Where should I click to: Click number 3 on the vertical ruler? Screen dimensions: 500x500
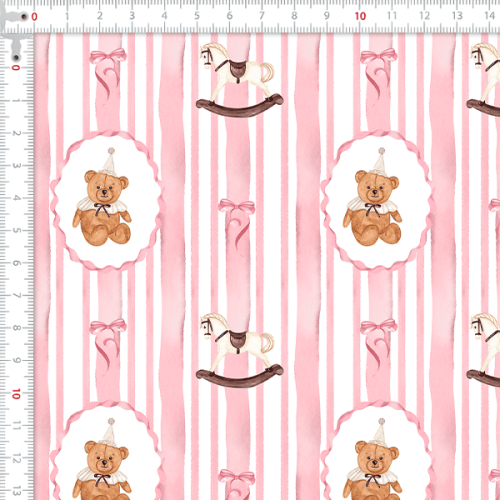tap(16, 165)
